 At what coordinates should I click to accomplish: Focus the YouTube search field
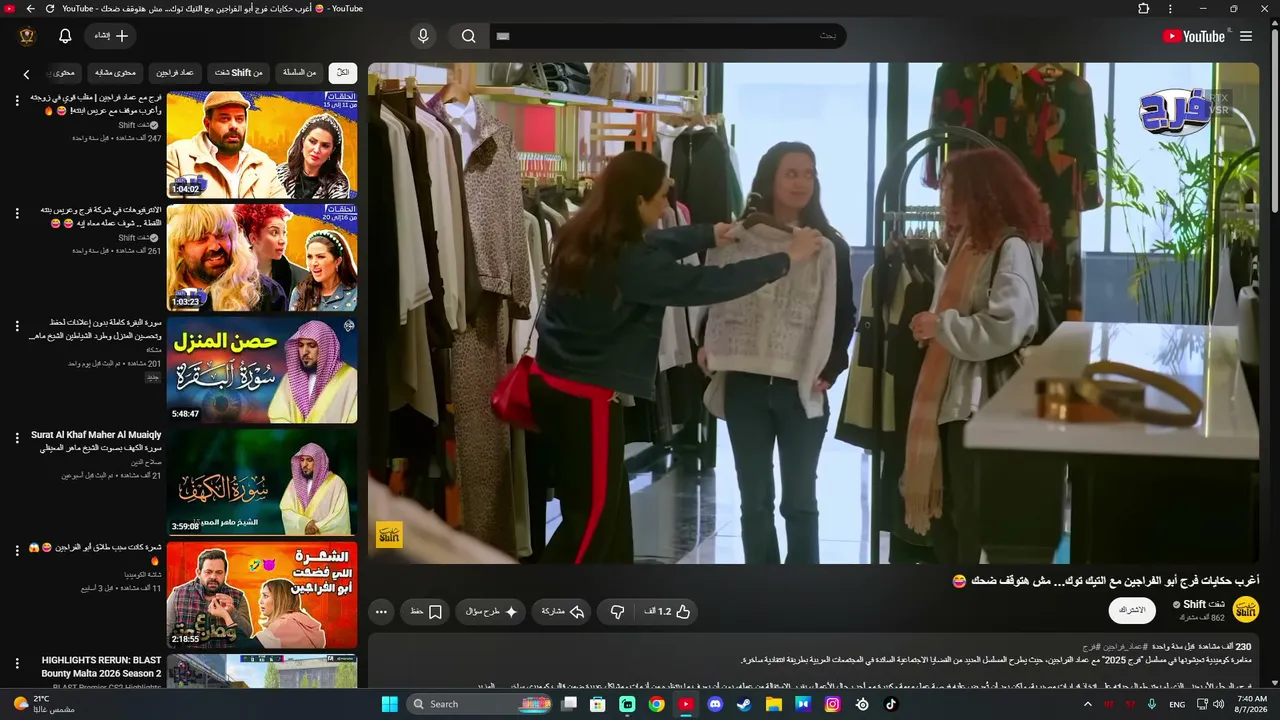667,36
